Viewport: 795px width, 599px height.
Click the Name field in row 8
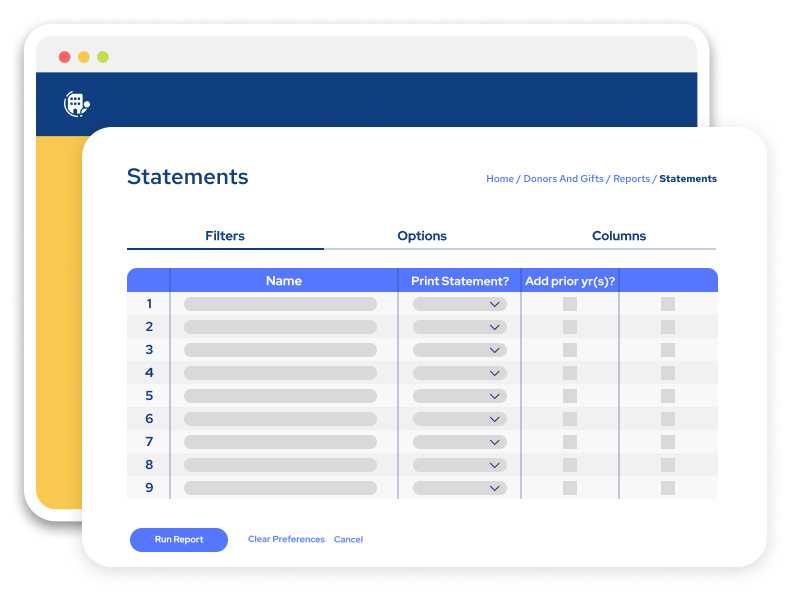click(x=280, y=465)
